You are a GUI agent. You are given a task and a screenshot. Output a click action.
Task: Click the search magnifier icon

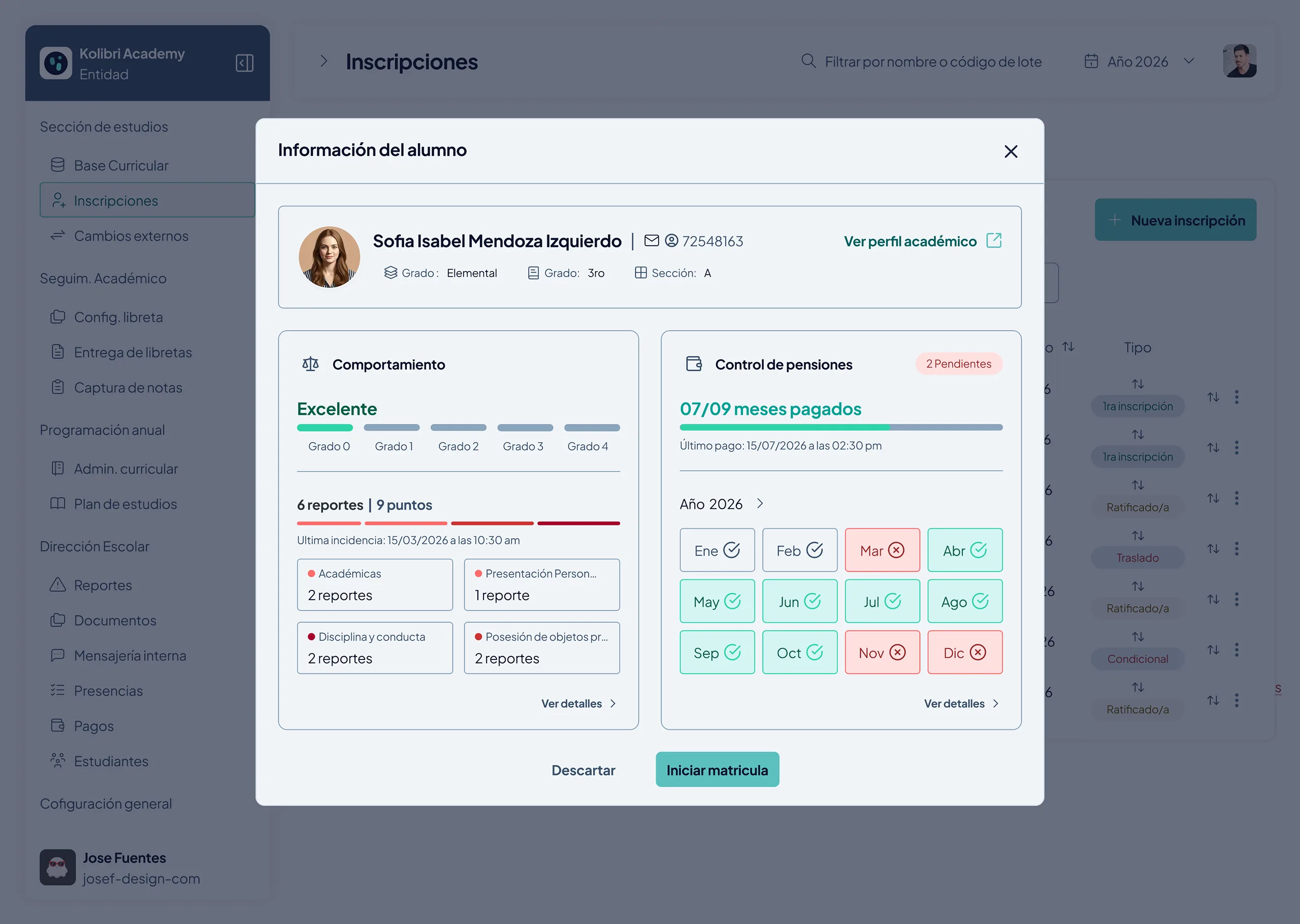point(808,61)
